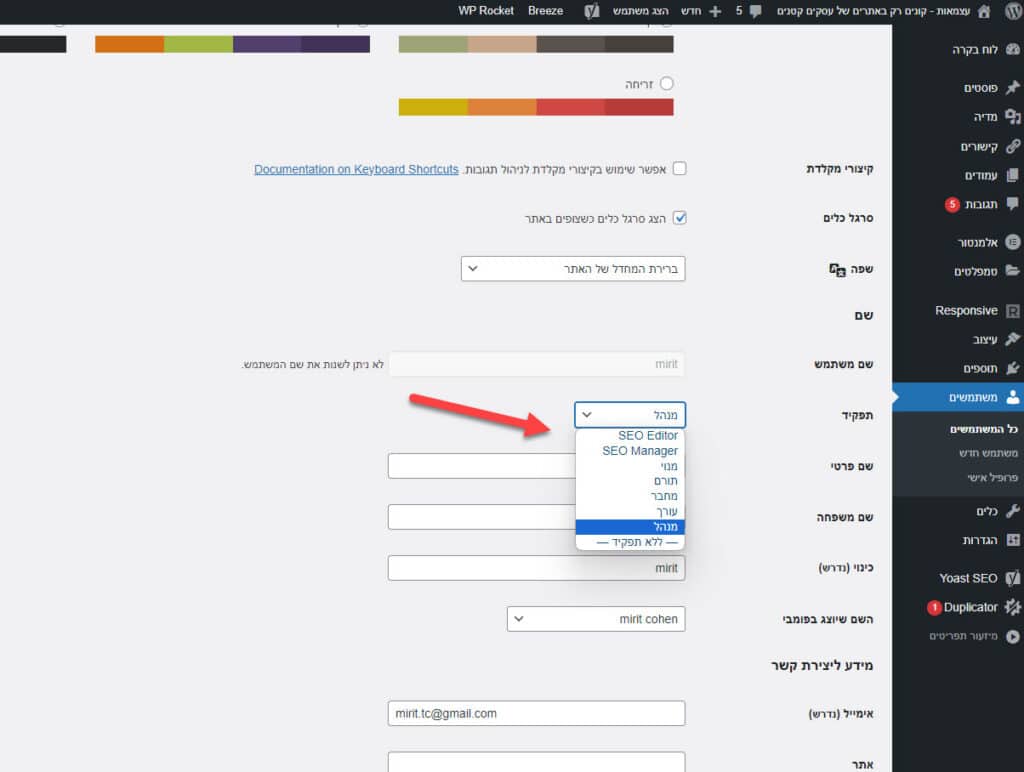Click the templates folder icon טמפלטים
This screenshot has width=1024, height=772.
click(x=1013, y=271)
